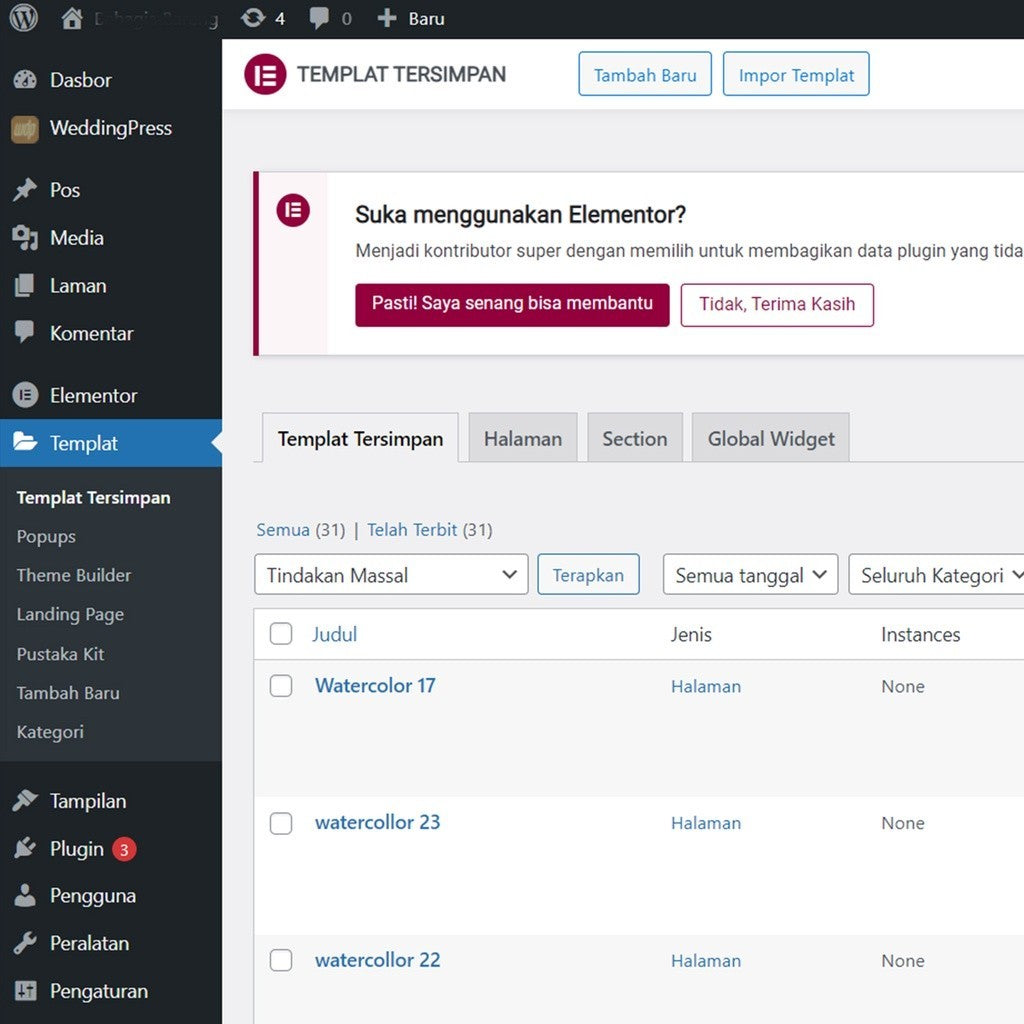The height and width of the screenshot is (1024, 1024).
Task: Open Pustaka Kit submenu item
Action: click(x=60, y=654)
